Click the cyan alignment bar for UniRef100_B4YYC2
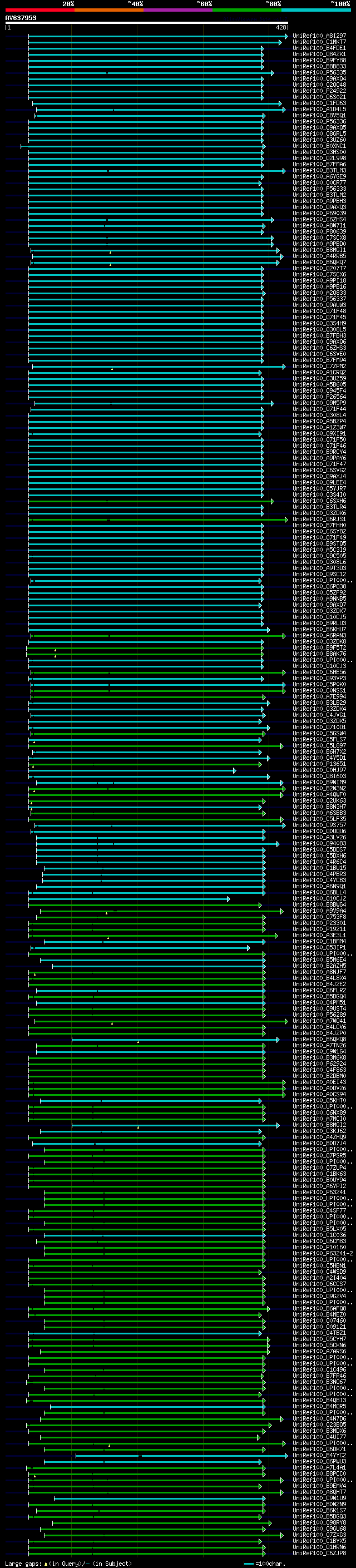356x1568 pixels. coord(181,1456)
